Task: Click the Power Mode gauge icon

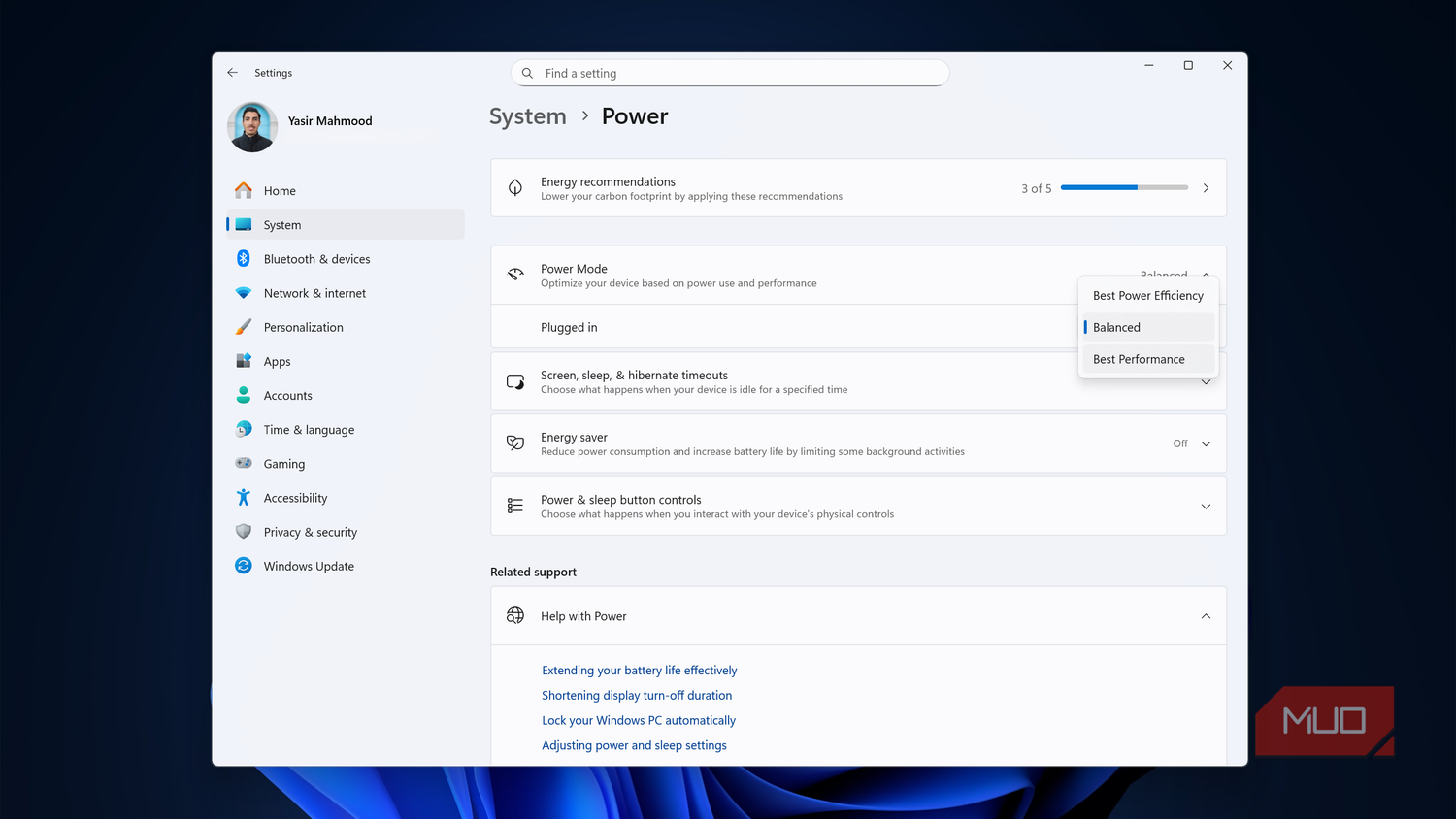Action: 515,275
